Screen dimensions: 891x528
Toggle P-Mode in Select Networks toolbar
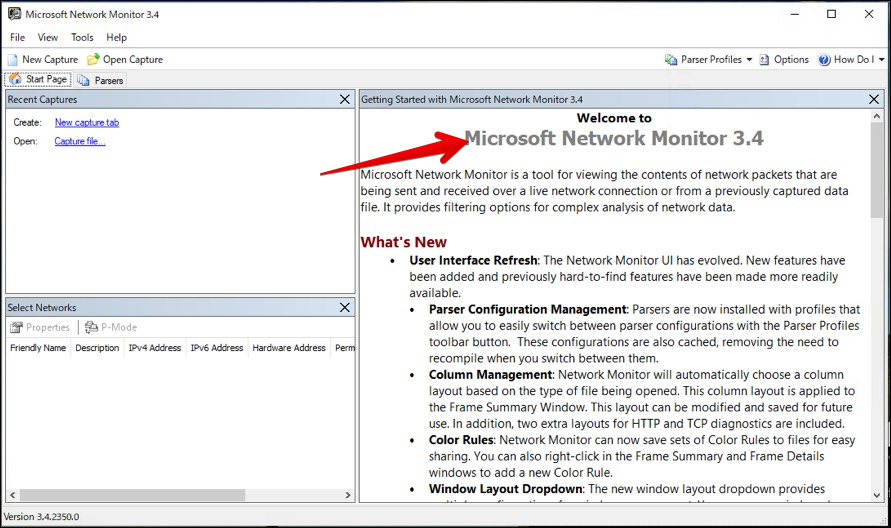pyautogui.click(x=110, y=327)
